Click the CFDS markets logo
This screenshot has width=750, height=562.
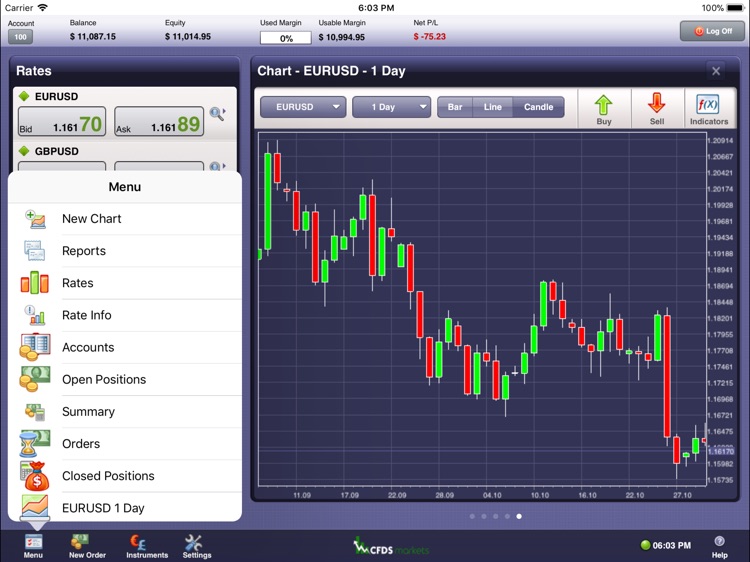tap(391, 548)
